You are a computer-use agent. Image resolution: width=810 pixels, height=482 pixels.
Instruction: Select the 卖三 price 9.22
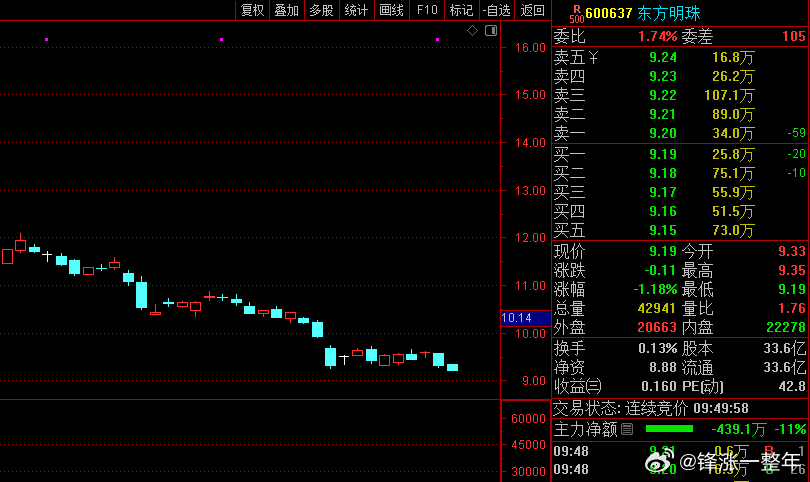pos(663,96)
